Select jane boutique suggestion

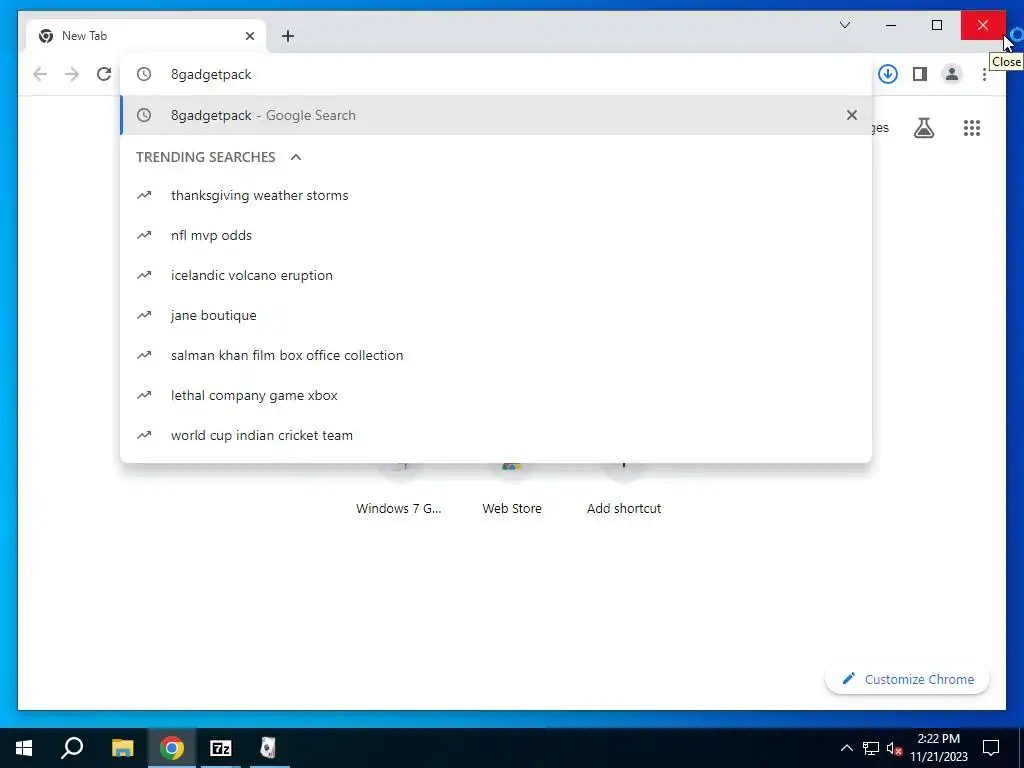click(x=496, y=315)
